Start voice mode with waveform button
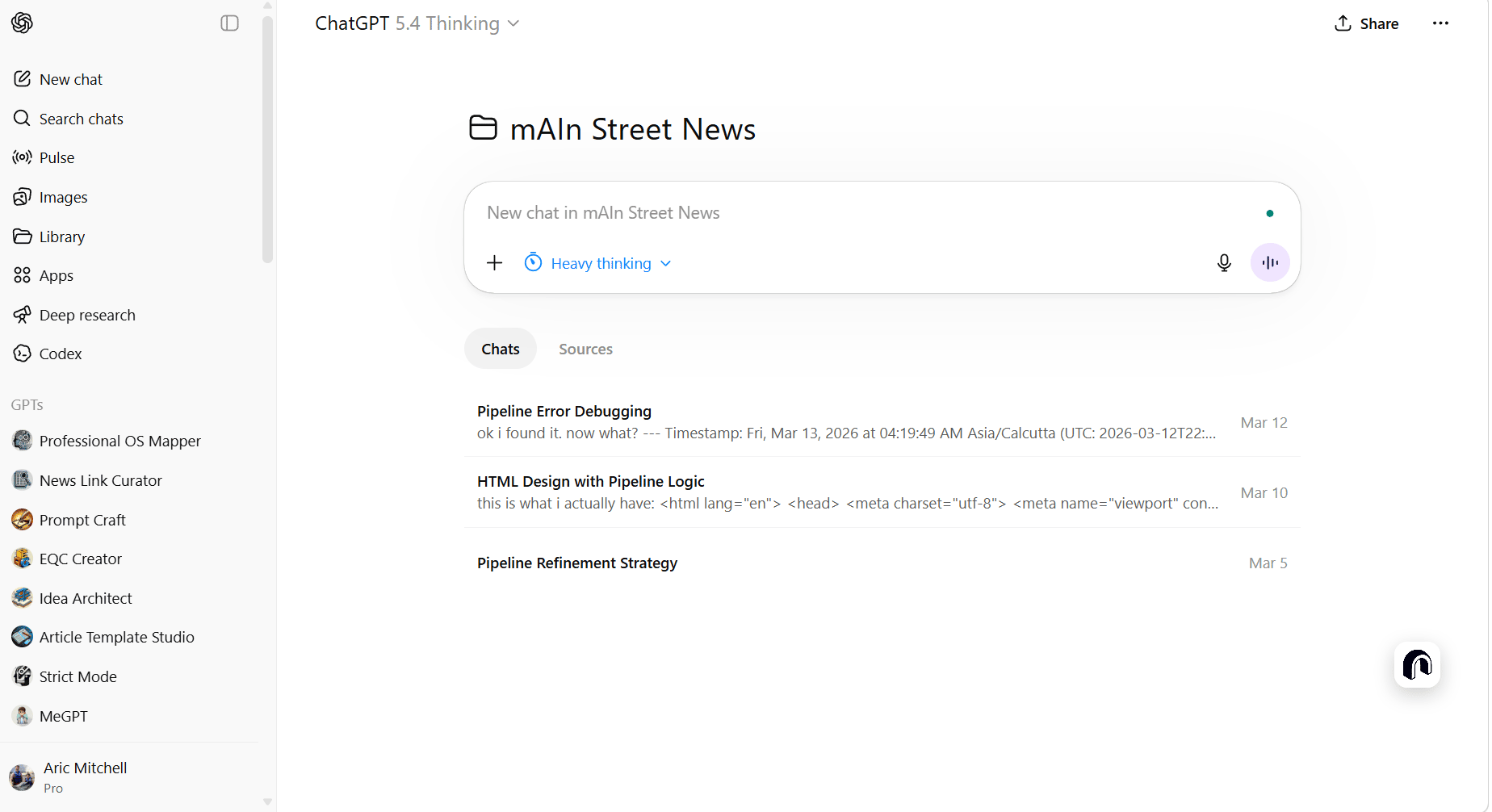The width and height of the screenshot is (1492, 812). click(x=1269, y=263)
